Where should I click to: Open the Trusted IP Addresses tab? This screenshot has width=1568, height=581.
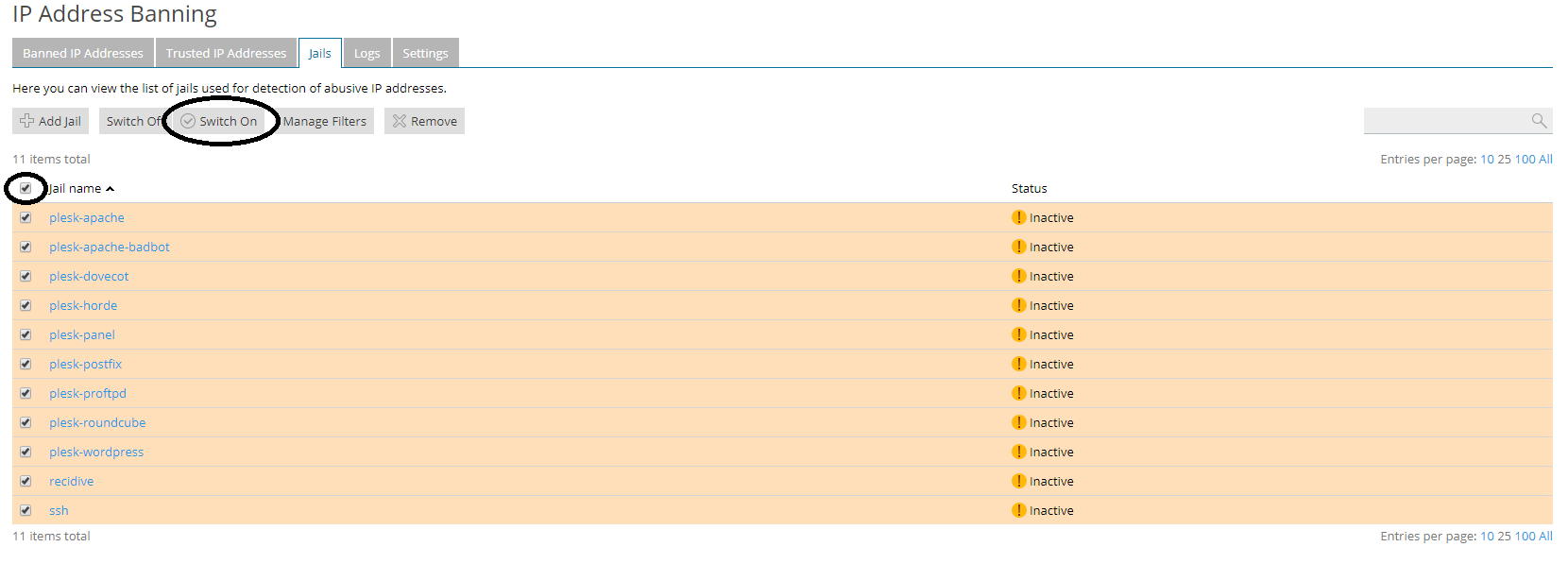tap(226, 53)
